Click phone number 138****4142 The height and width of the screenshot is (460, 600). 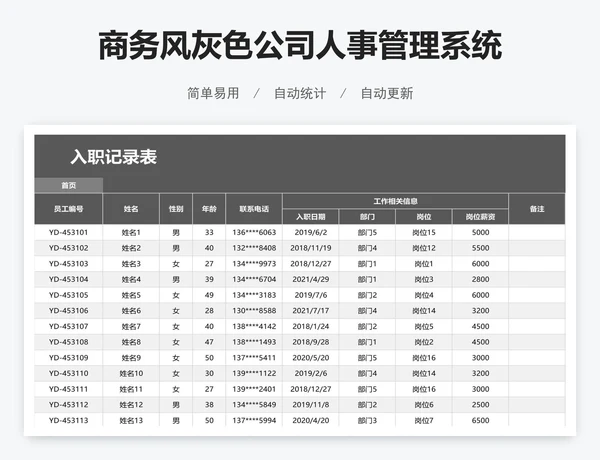(x=254, y=326)
